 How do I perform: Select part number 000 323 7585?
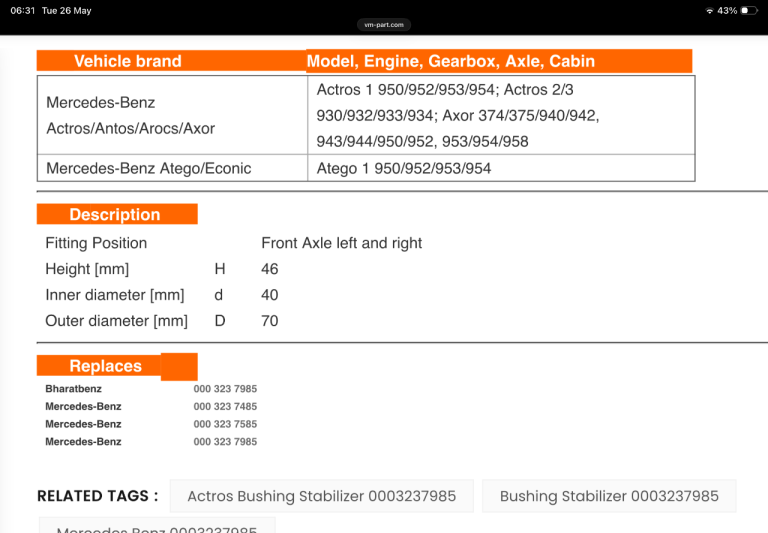tap(225, 424)
